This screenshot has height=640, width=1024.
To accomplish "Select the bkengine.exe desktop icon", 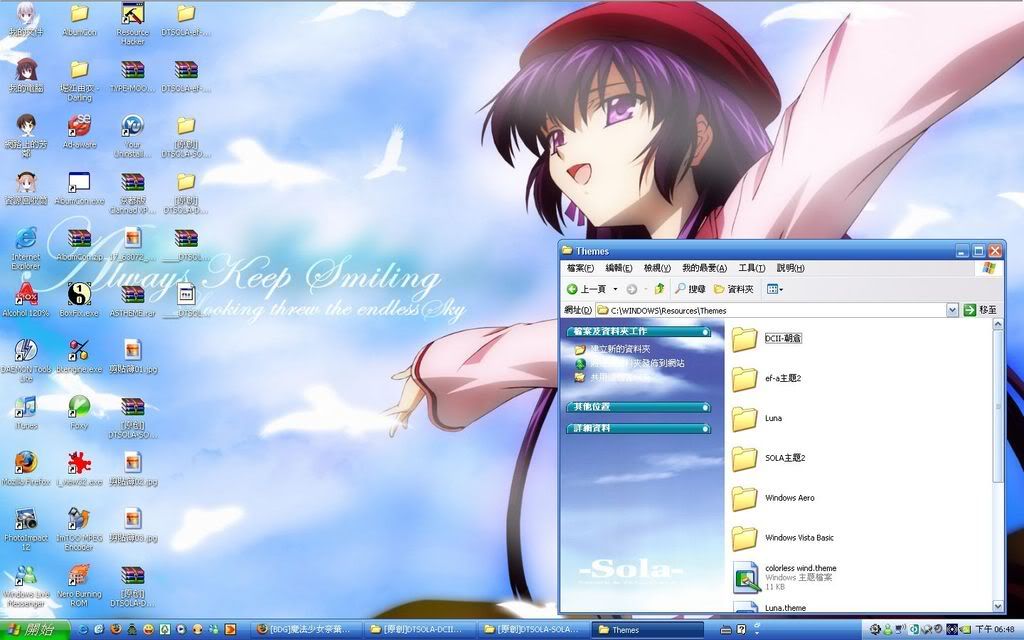I will pos(79,357).
